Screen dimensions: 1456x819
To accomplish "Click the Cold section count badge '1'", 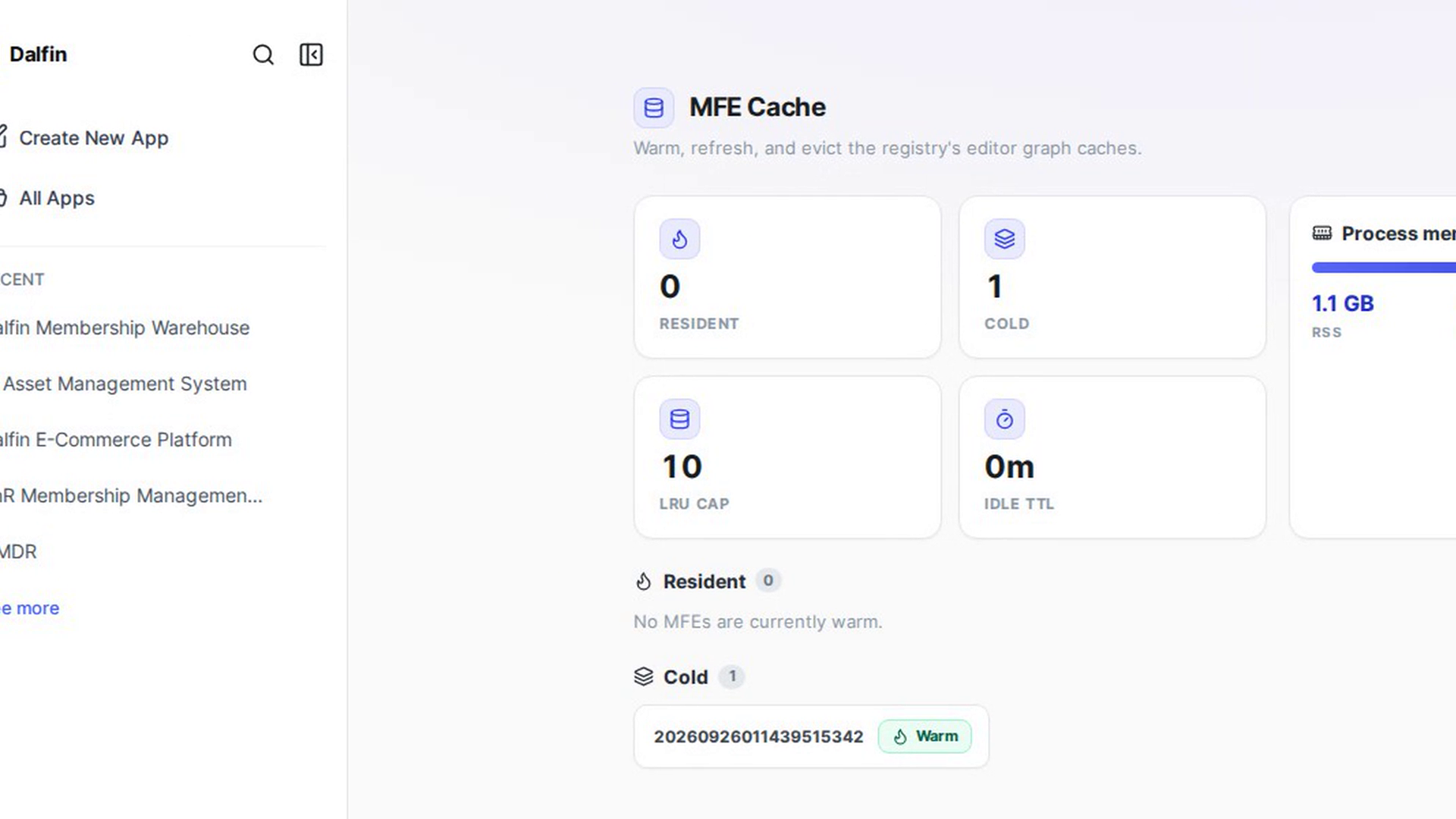I will point(732,676).
